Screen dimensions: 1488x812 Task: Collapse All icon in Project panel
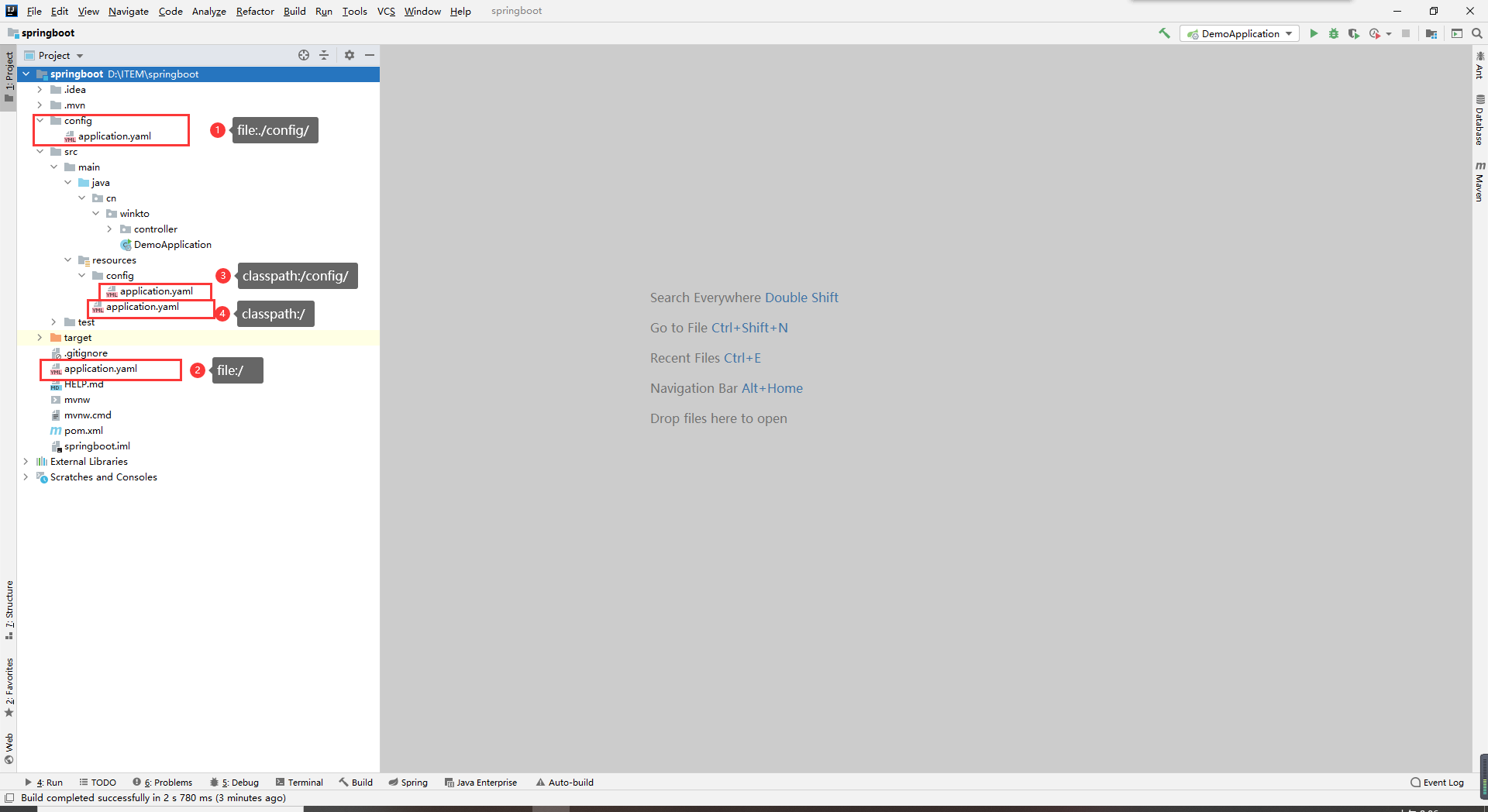click(324, 55)
